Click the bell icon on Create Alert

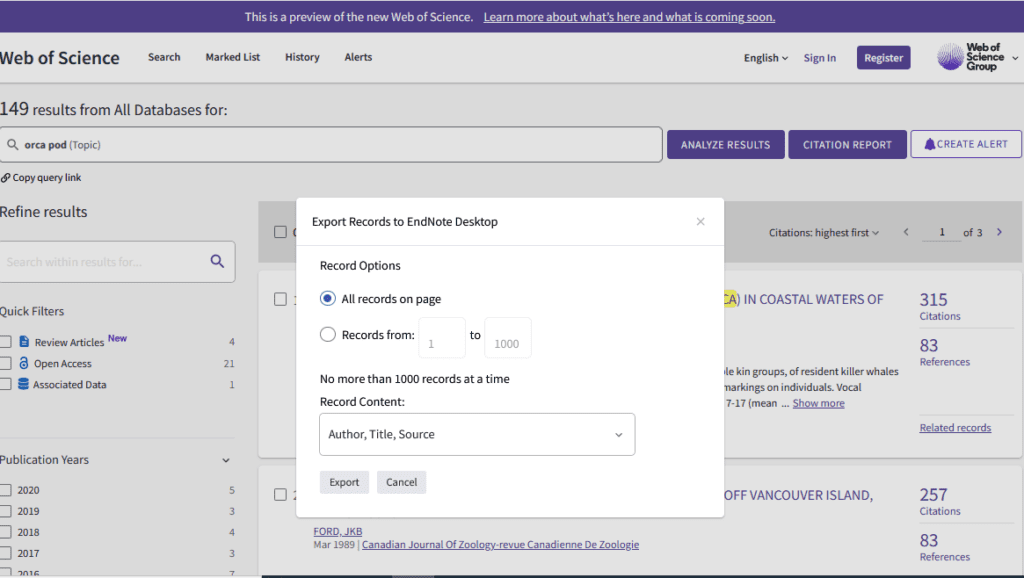(930, 144)
